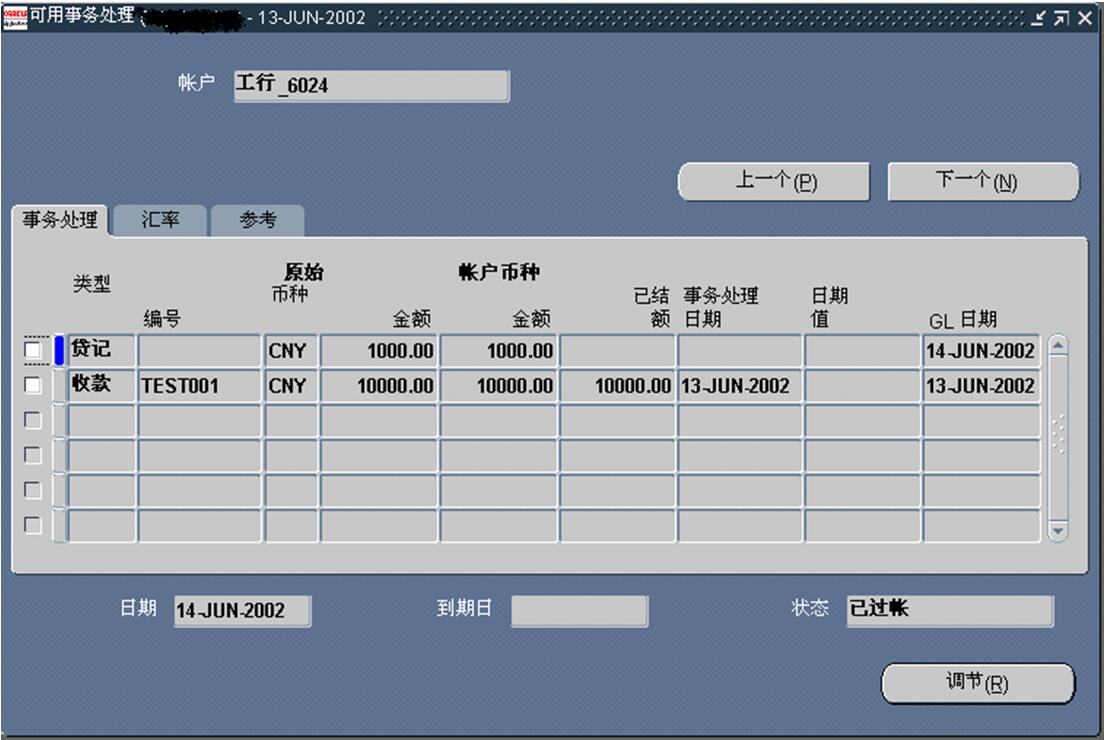Click the 帐户 field showing 工行_6024
The height and width of the screenshot is (740, 1104).
coord(370,86)
